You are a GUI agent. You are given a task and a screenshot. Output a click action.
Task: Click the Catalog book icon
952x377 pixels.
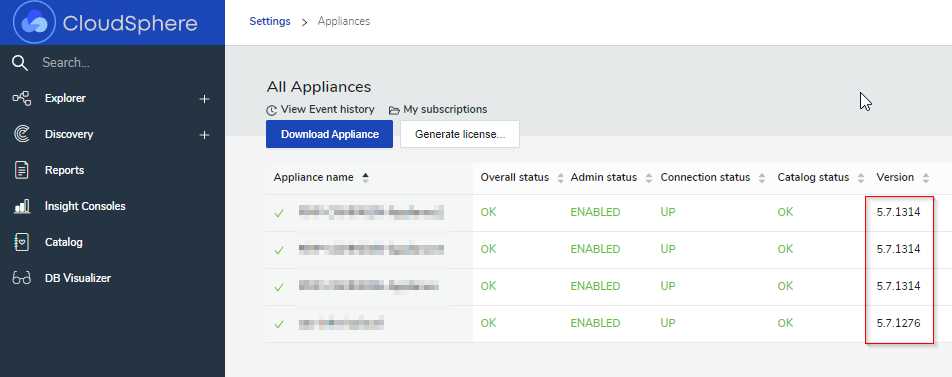tap(21, 242)
